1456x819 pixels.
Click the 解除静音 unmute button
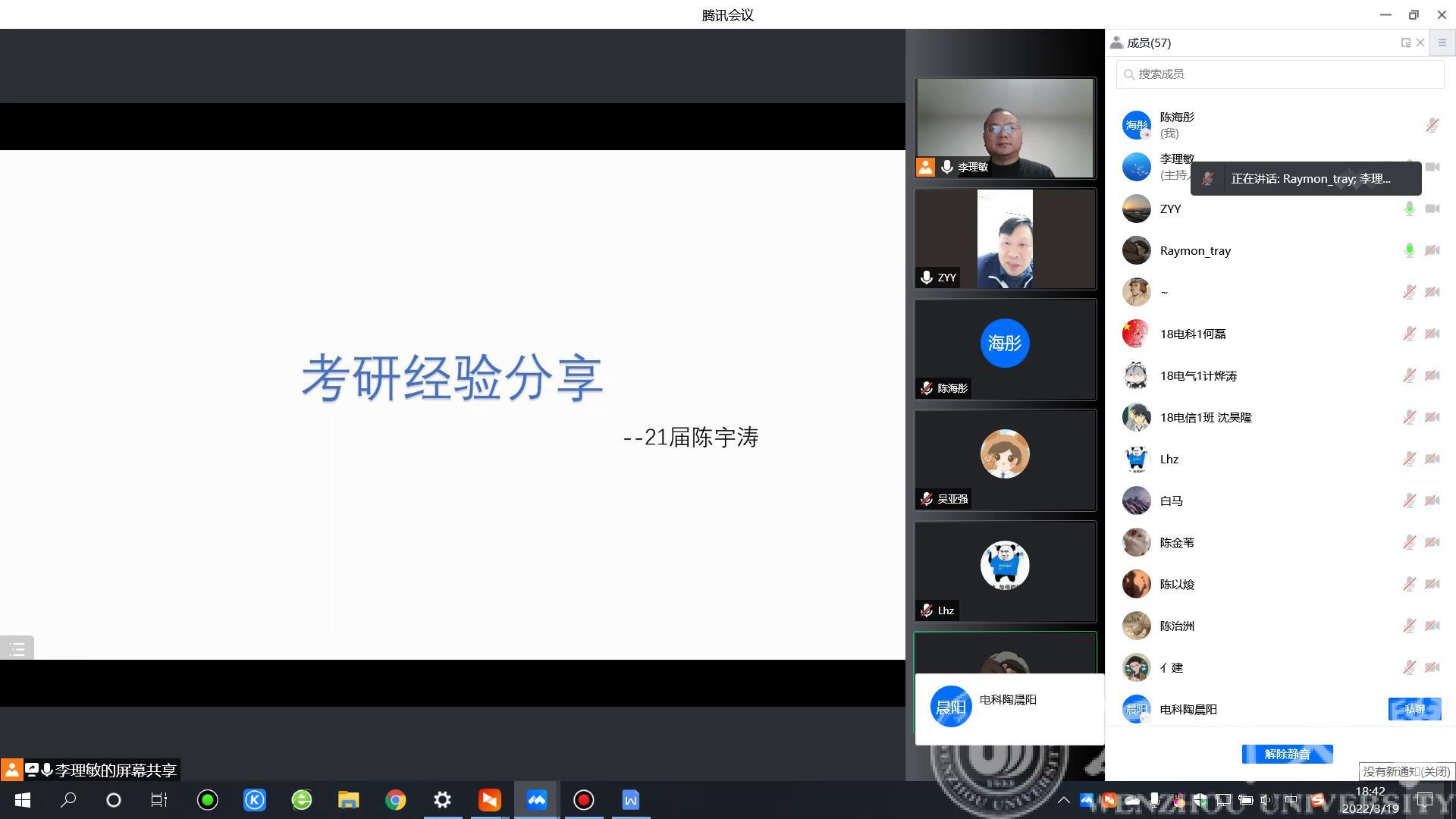click(x=1287, y=754)
